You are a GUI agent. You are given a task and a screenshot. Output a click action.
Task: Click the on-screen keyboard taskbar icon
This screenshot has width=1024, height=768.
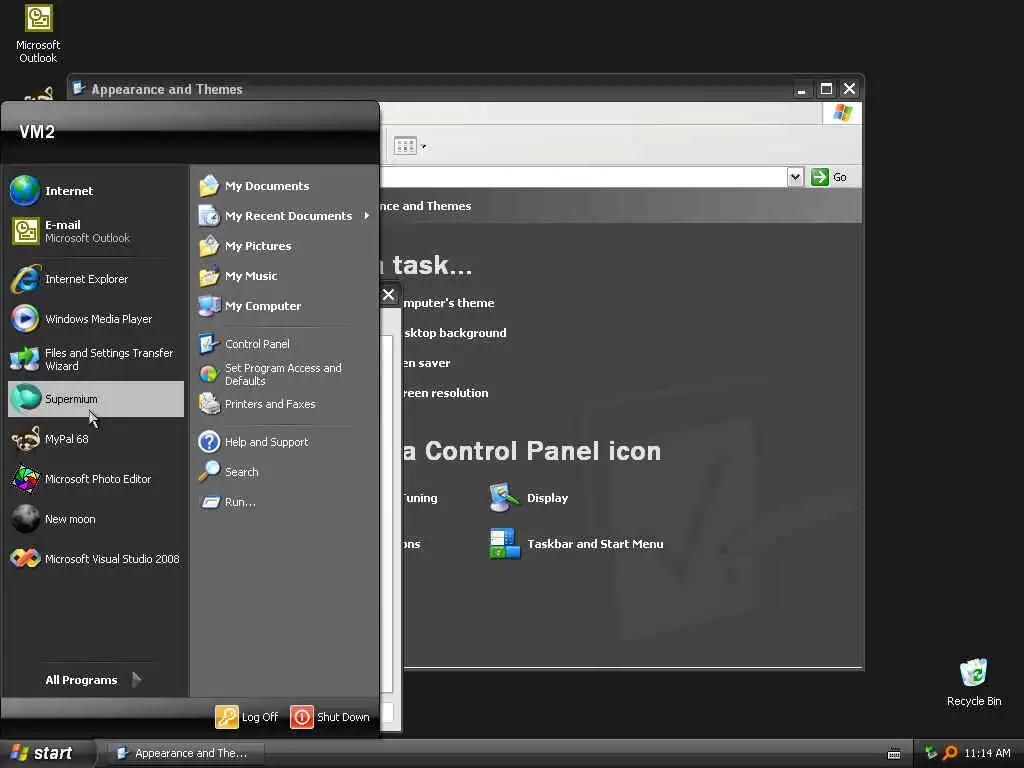894,754
